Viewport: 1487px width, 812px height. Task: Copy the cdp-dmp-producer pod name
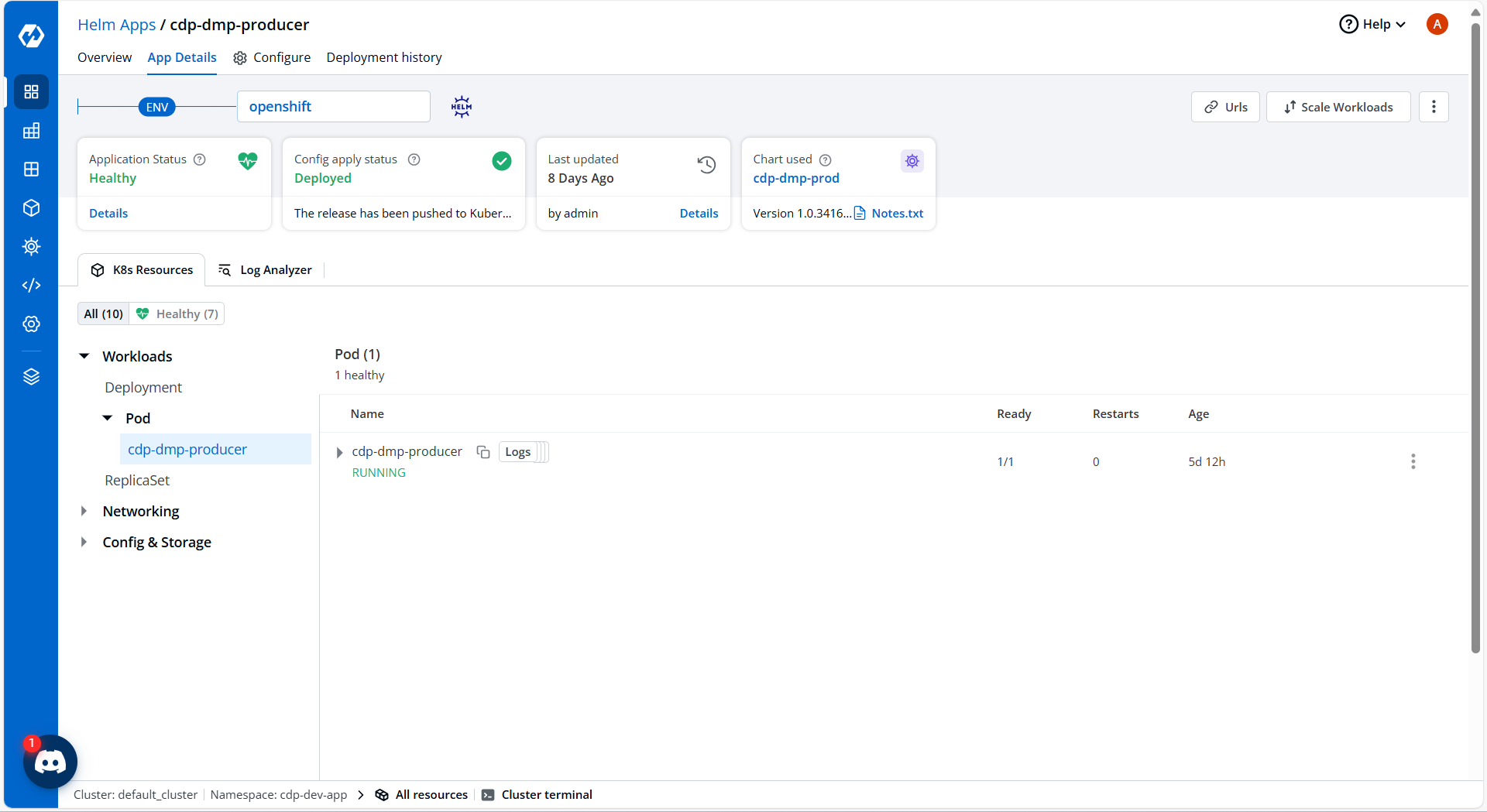tap(483, 452)
